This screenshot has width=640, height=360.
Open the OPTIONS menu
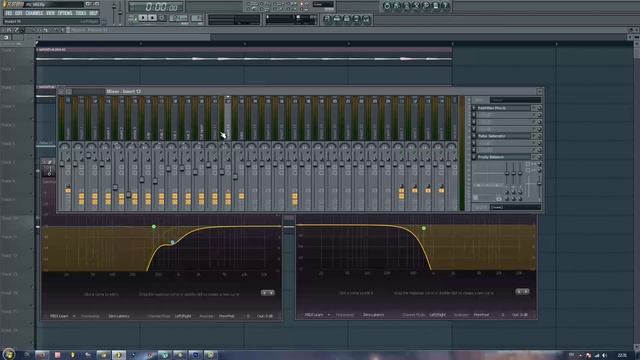[65, 13]
